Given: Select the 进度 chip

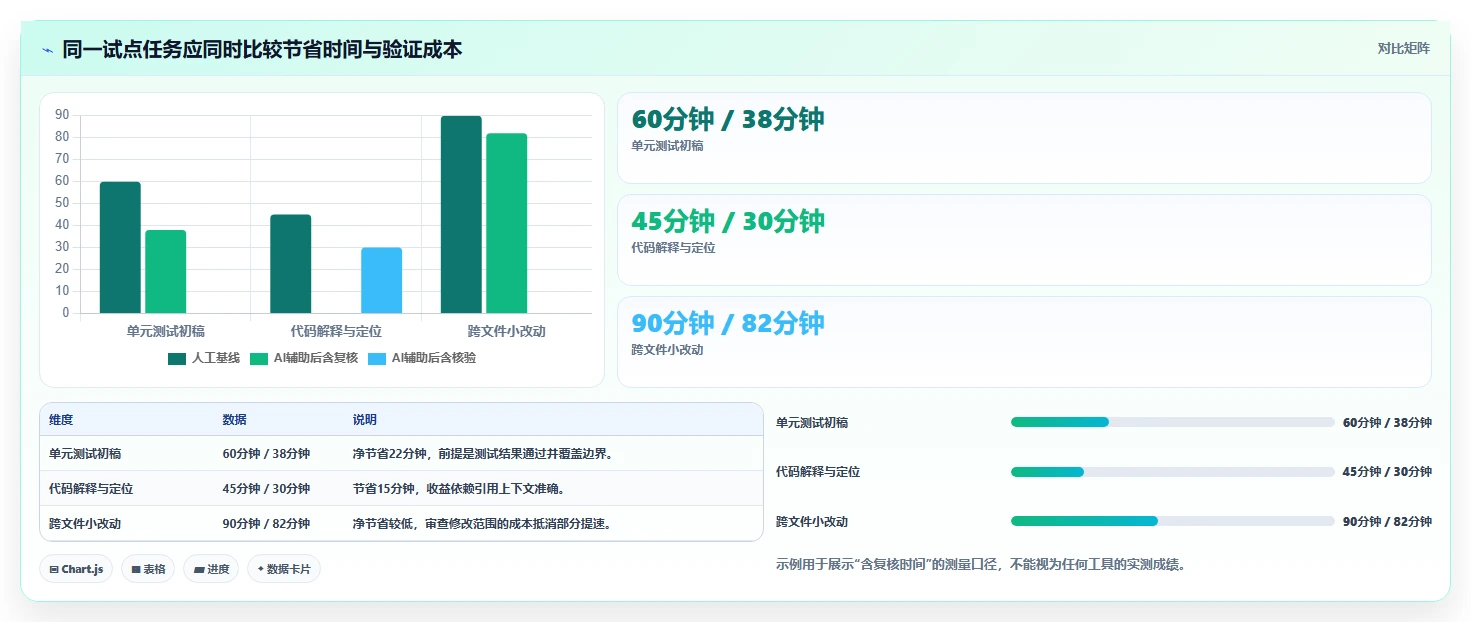Looking at the screenshot, I should pyautogui.click(x=211, y=569).
